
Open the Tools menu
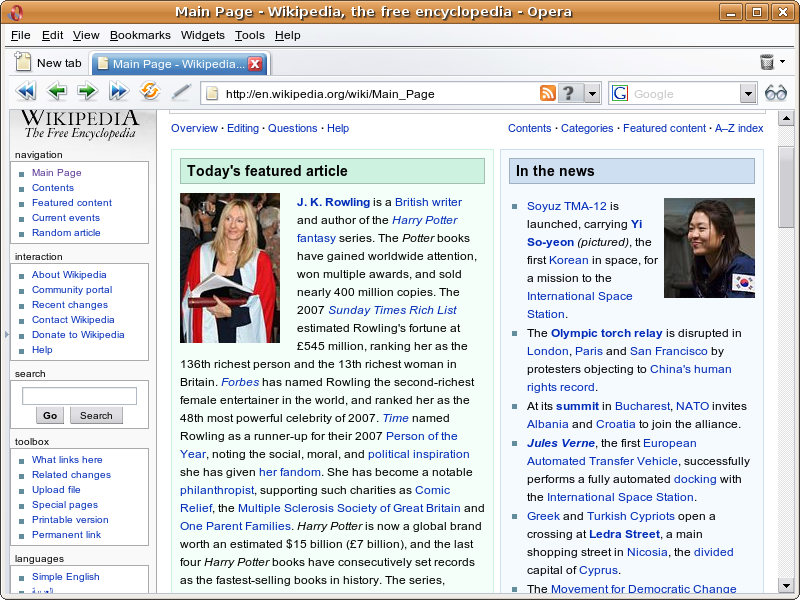249,35
